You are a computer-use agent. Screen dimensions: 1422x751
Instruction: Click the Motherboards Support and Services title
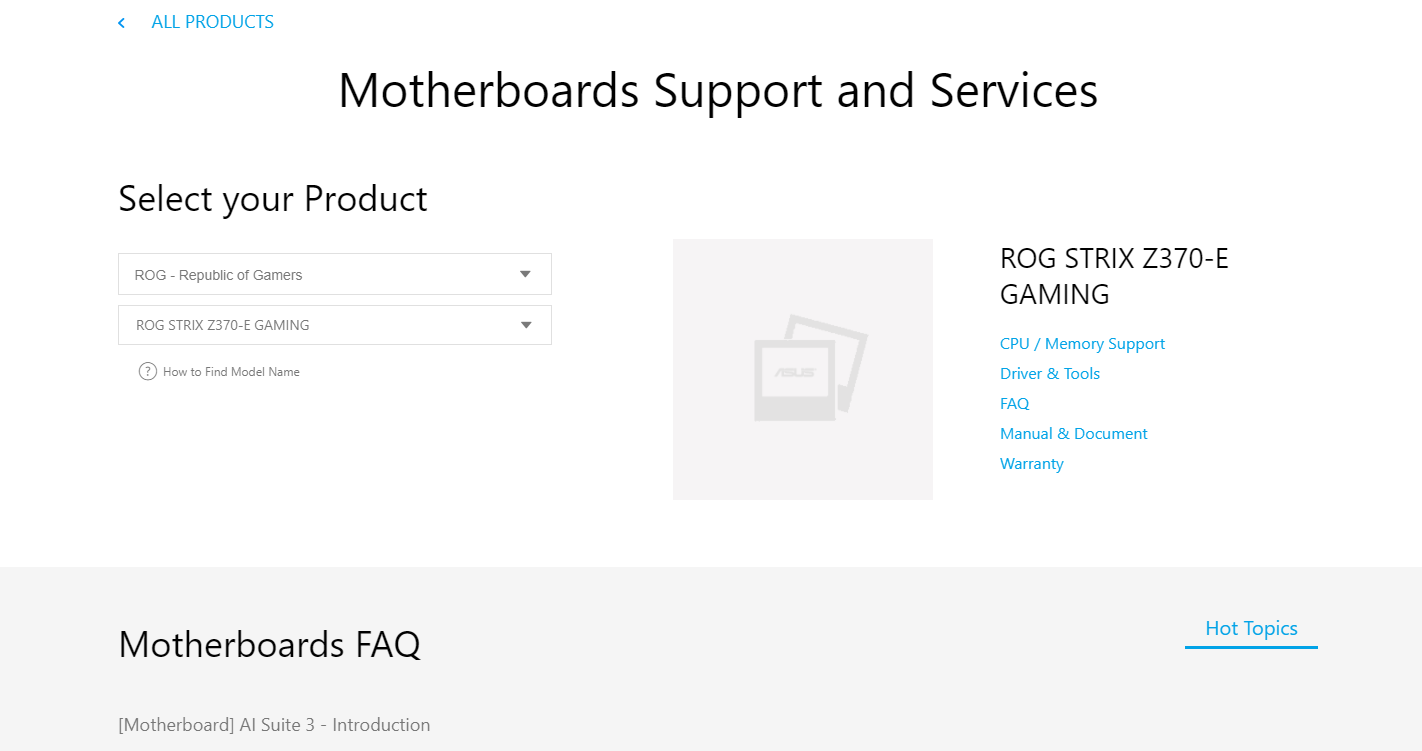coord(718,90)
